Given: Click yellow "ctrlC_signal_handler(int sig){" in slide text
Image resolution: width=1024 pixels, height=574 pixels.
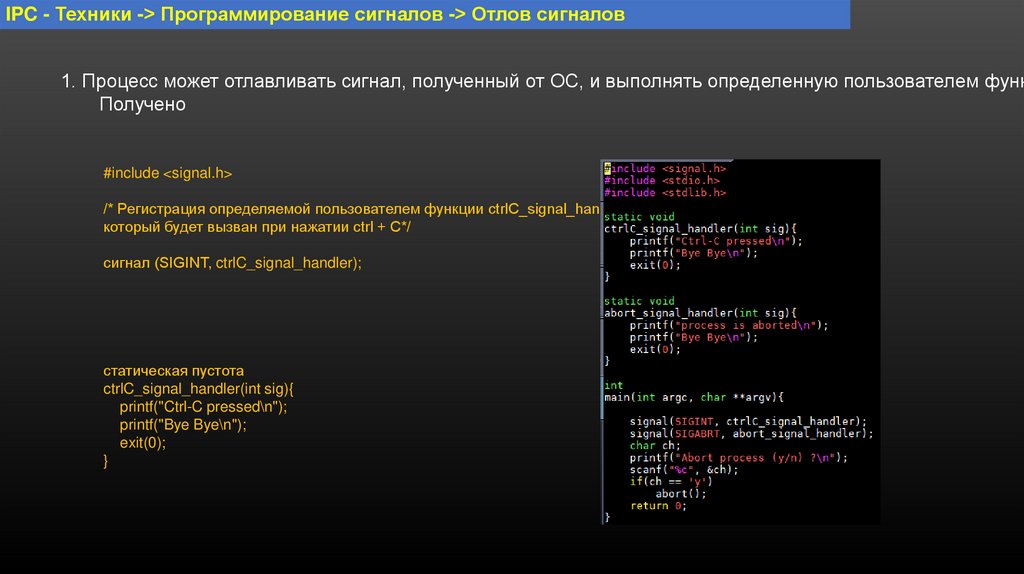Looking at the screenshot, I should [199, 389].
